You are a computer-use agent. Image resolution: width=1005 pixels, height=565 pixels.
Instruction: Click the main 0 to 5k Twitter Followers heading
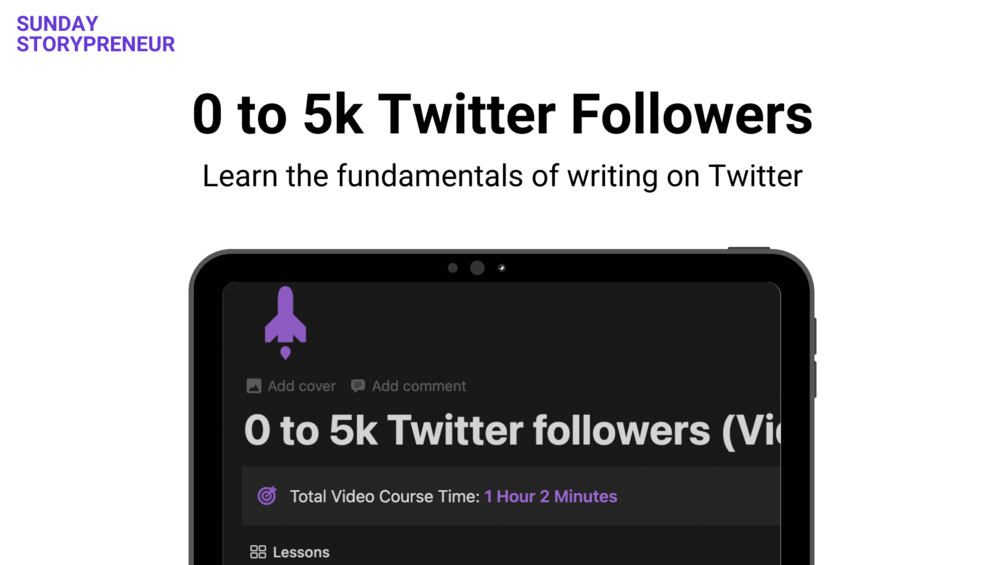tap(502, 114)
